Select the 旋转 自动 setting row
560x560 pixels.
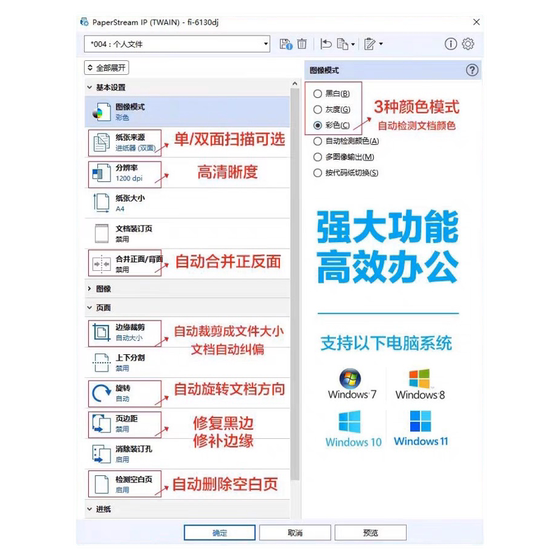pyautogui.click(x=187, y=393)
